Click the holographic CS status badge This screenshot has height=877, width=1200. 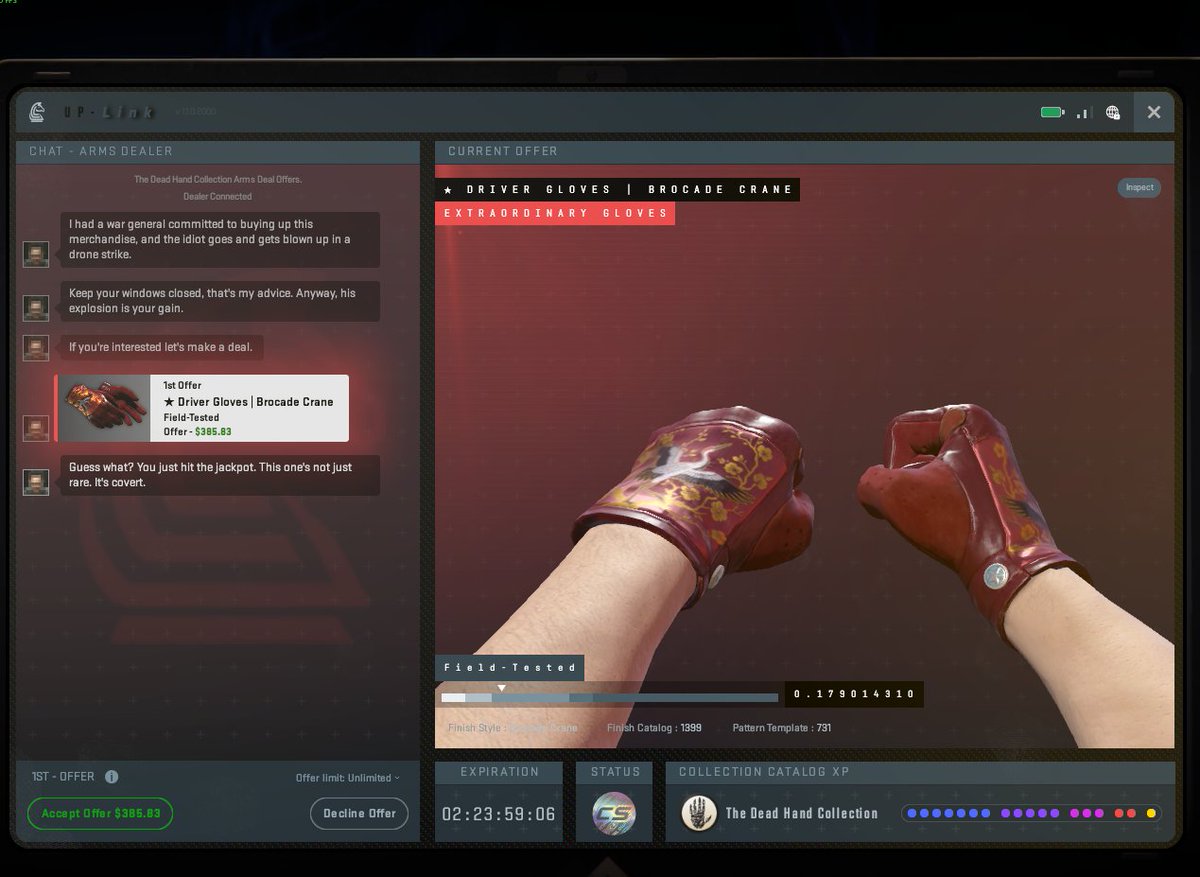[x=613, y=812]
